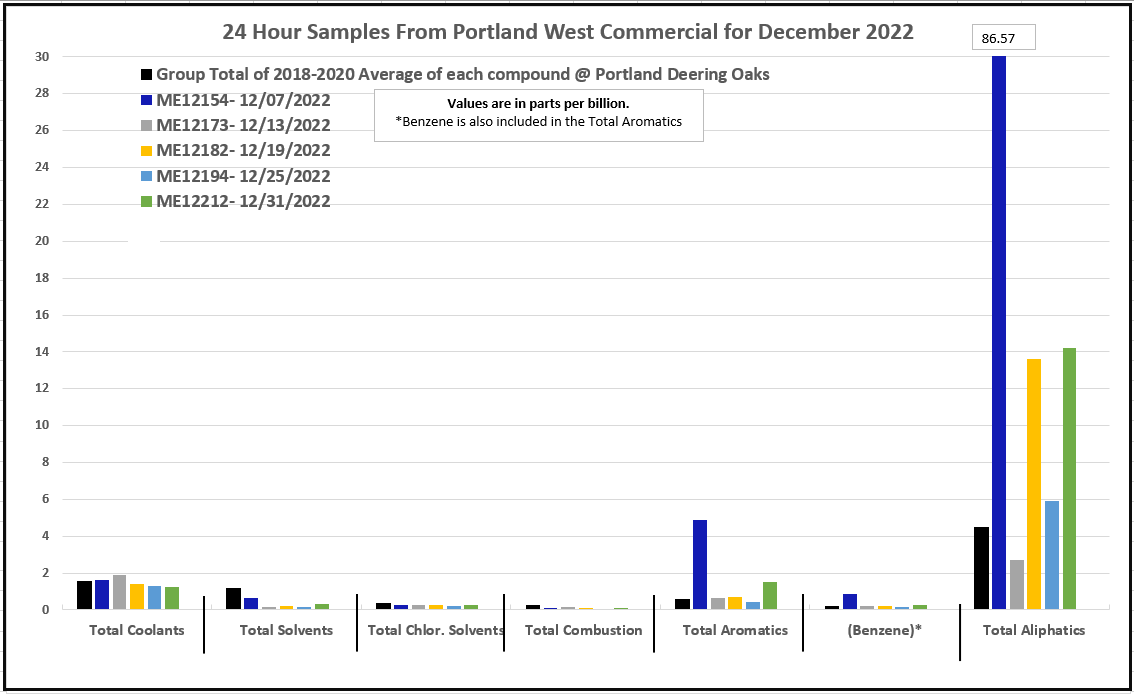Click the Total Combustion category label

(583, 631)
